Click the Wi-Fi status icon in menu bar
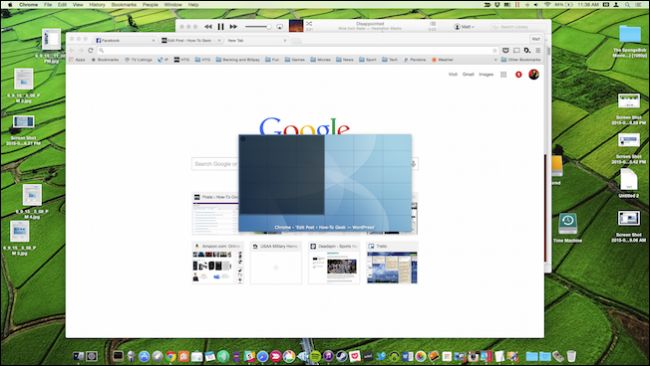This screenshot has width=650, height=366. (547, 5)
